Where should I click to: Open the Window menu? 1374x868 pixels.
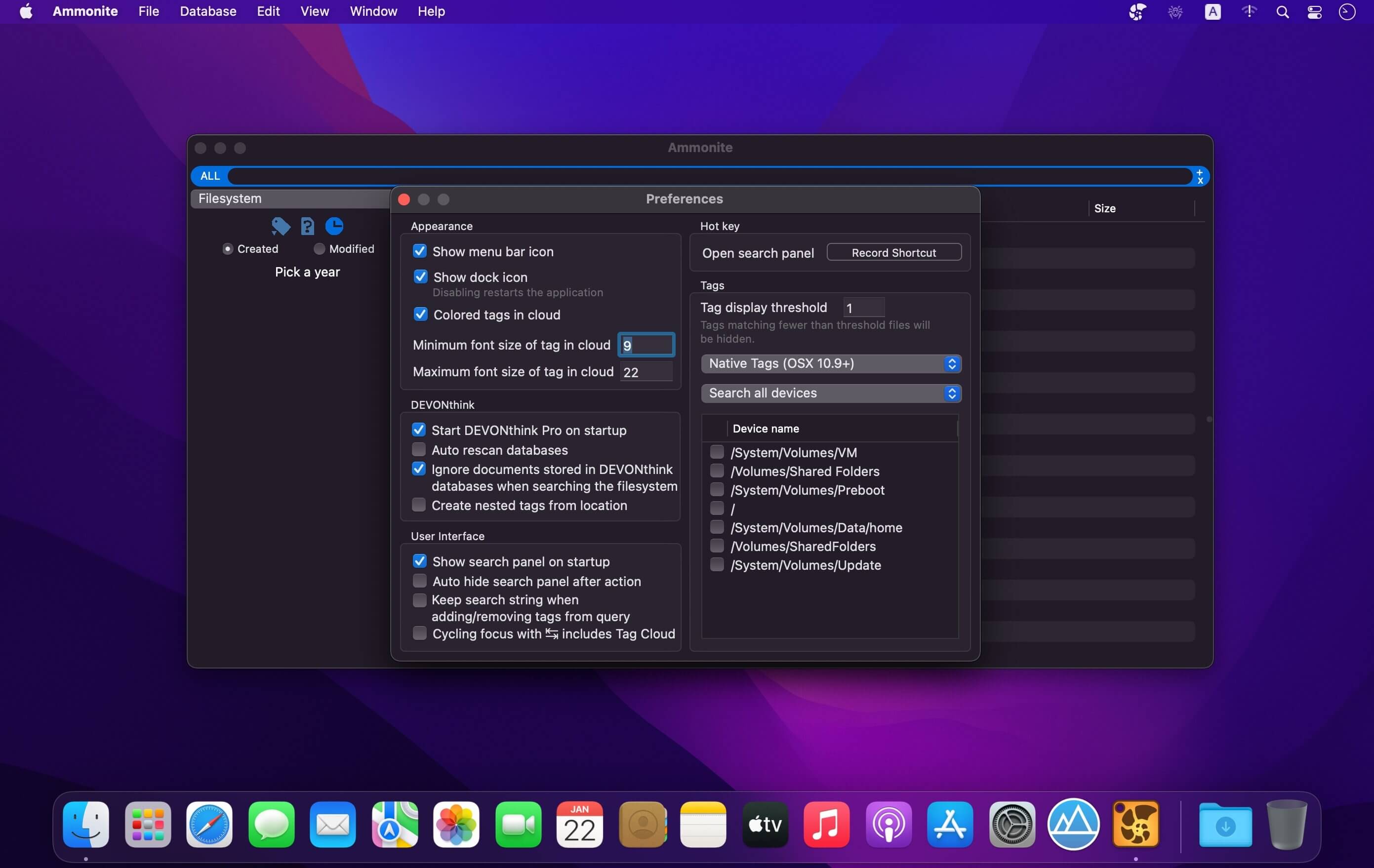click(x=373, y=11)
